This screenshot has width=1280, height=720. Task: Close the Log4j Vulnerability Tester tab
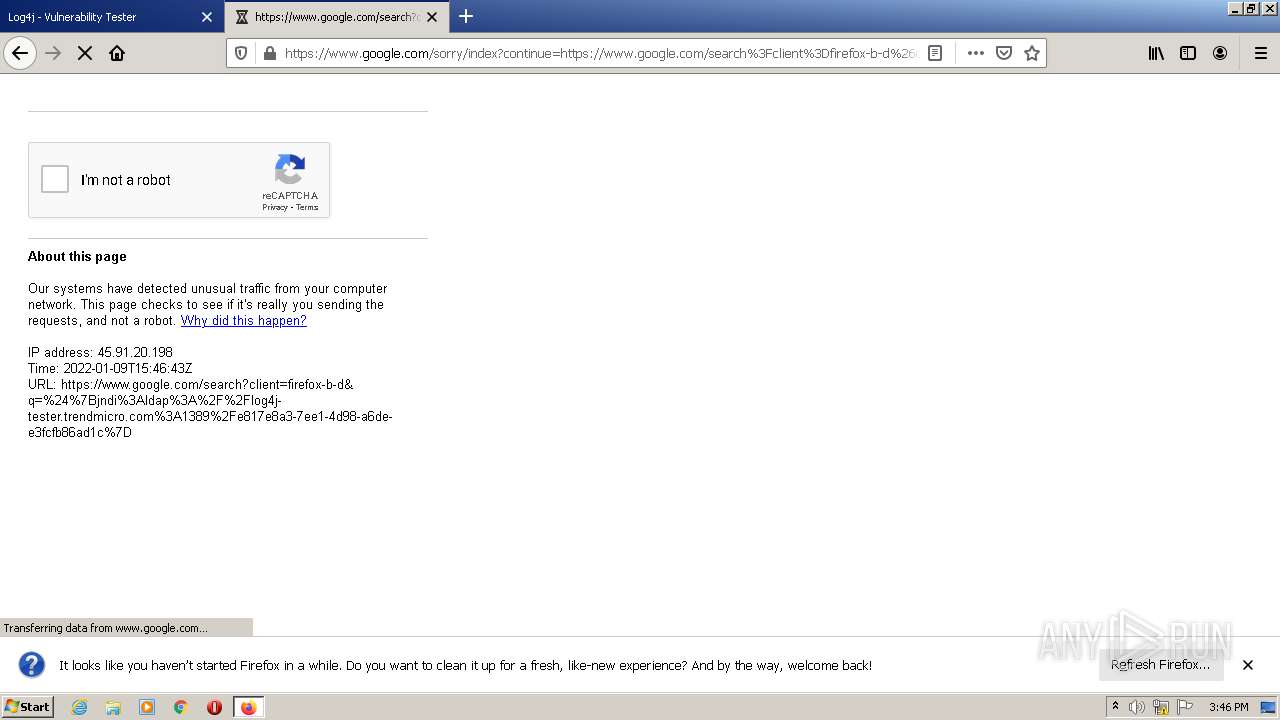pyautogui.click(x=207, y=17)
